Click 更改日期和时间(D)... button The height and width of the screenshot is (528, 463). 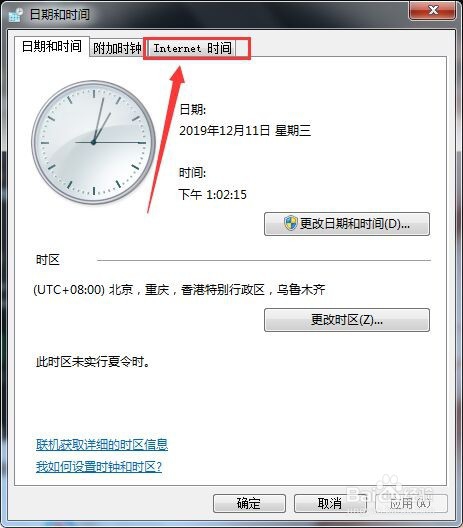347,224
